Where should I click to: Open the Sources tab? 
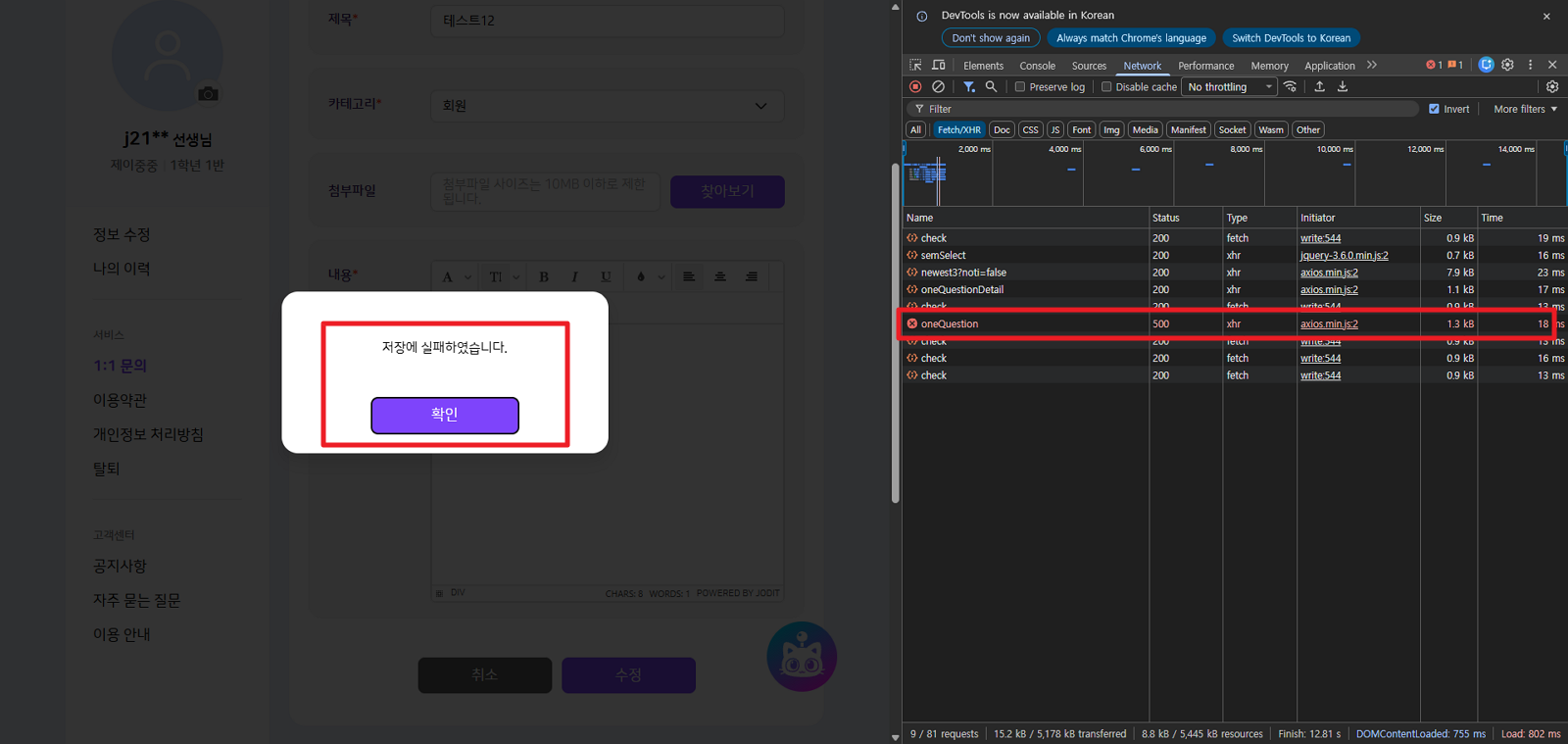(x=1089, y=66)
